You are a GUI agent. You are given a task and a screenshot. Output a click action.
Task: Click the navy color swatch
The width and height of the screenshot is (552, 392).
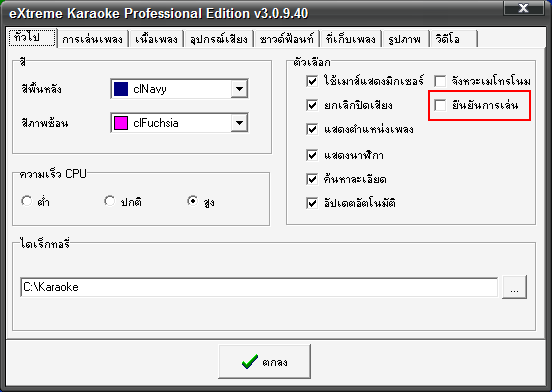pos(121,89)
